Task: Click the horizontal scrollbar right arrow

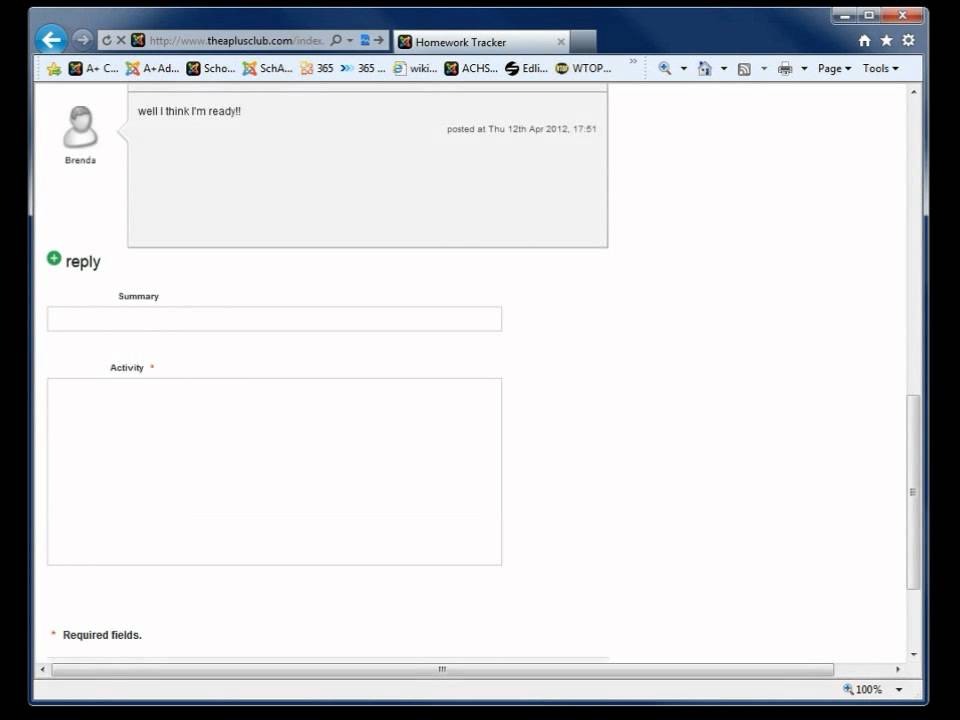Action: tap(898, 670)
